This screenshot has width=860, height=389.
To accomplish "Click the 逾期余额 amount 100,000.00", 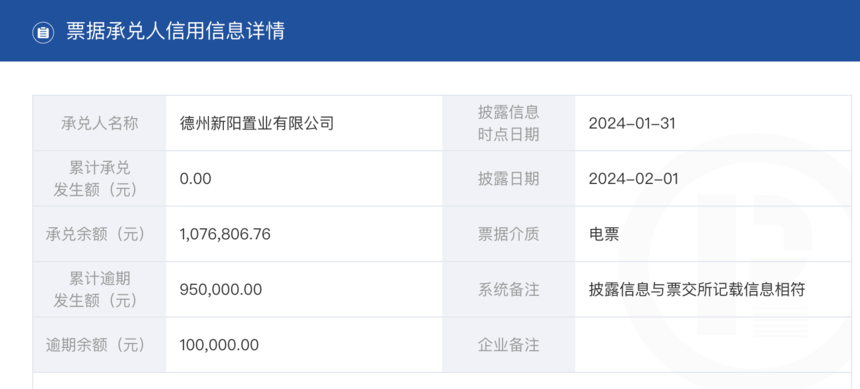I will (x=219, y=345).
